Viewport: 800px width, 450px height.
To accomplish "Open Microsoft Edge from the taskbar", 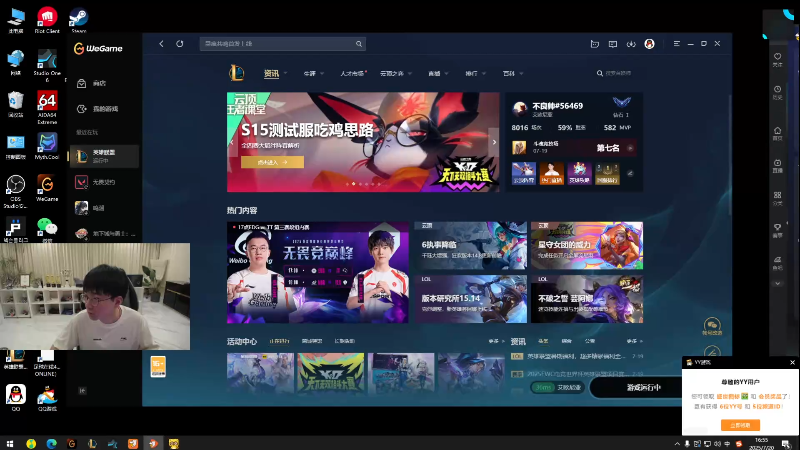I will (x=51, y=443).
